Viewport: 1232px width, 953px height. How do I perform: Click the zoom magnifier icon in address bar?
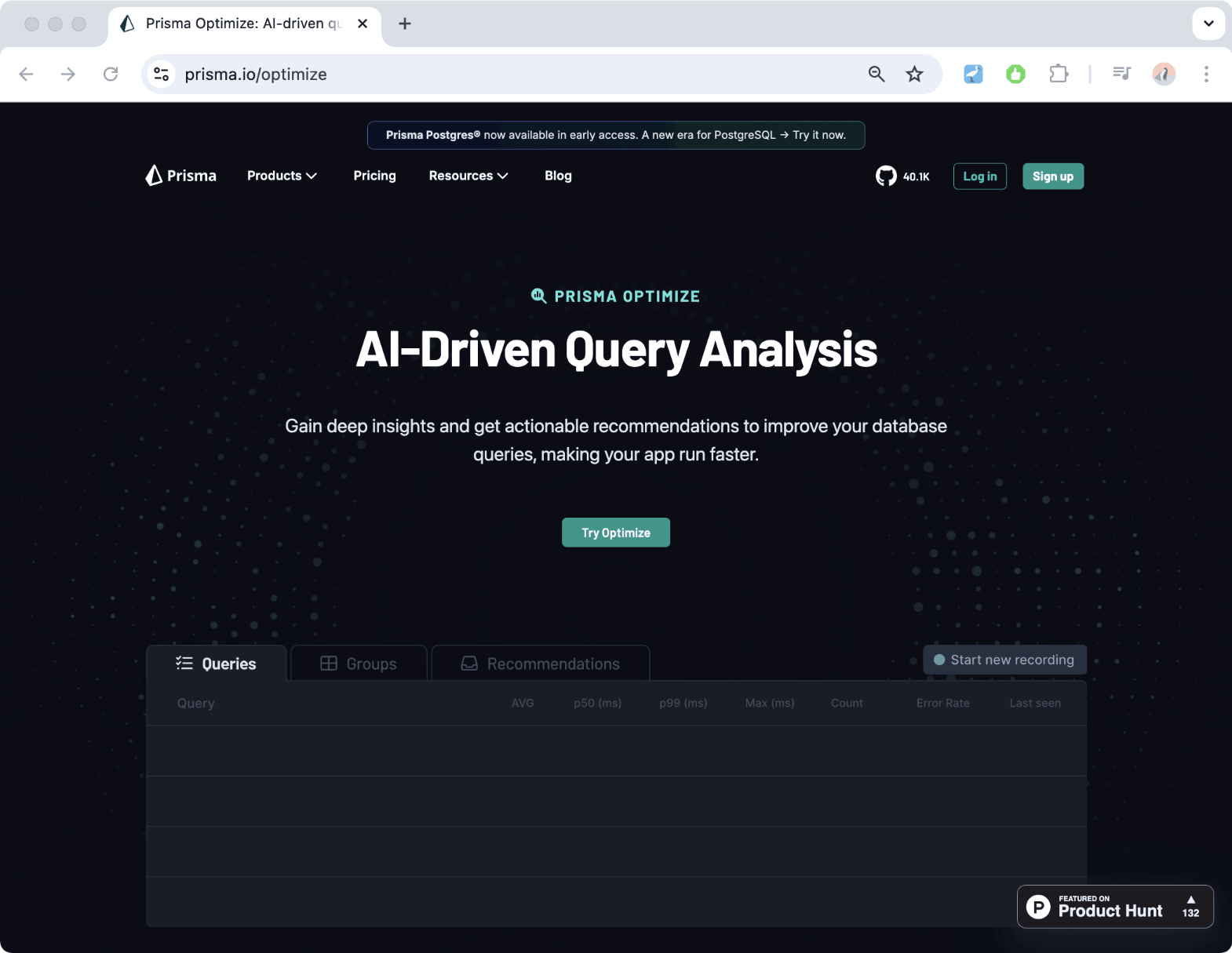pyautogui.click(x=877, y=75)
